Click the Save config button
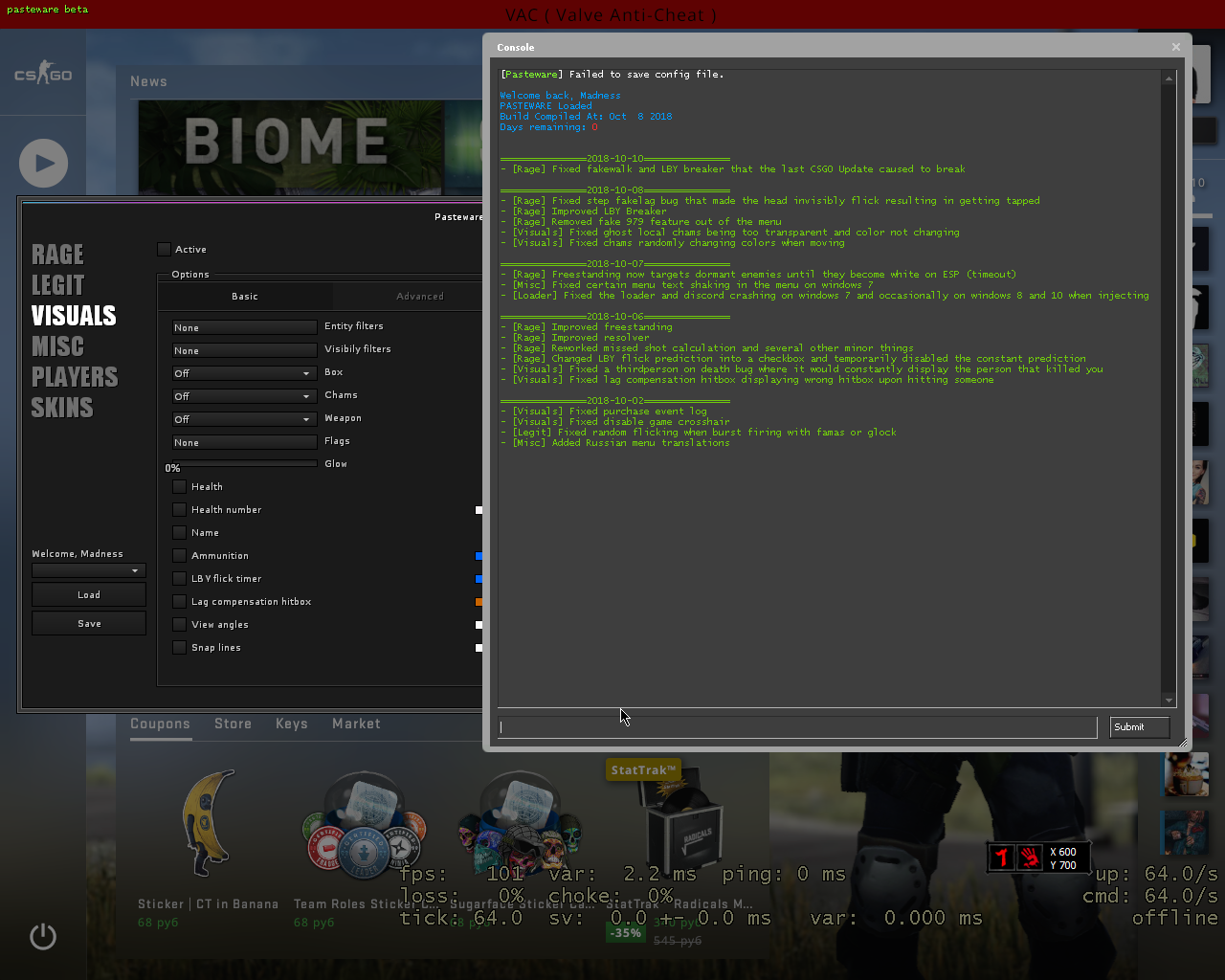This screenshot has height=980, width=1225. click(89, 624)
